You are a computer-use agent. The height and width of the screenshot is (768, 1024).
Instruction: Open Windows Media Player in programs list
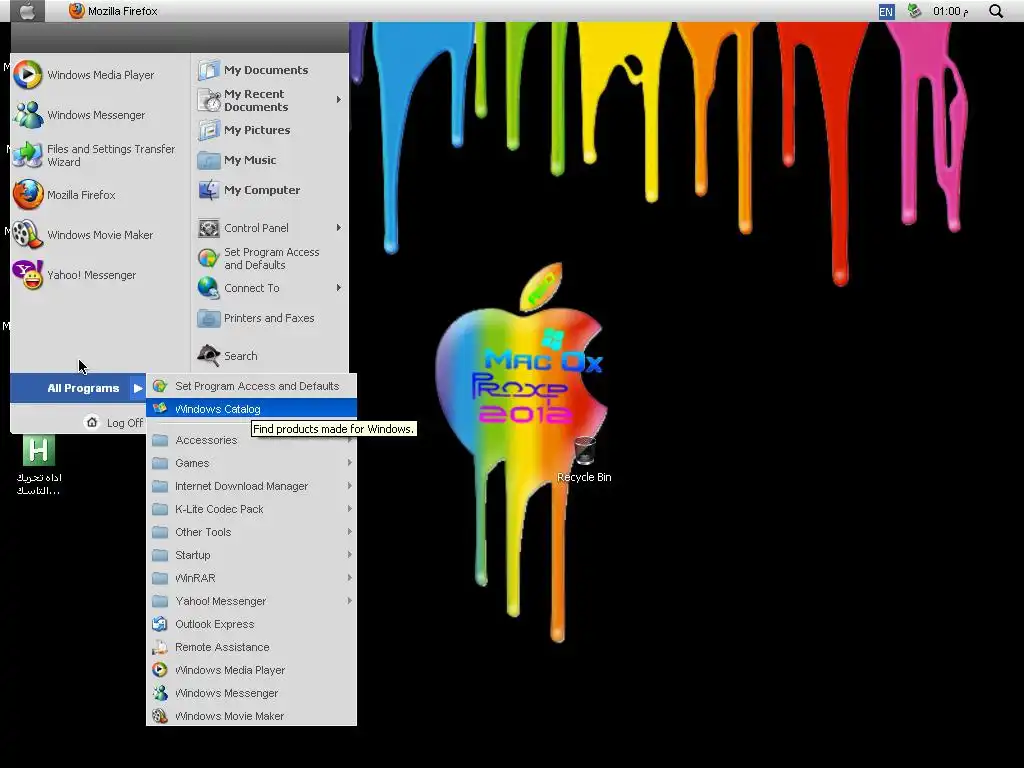point(251,670)
